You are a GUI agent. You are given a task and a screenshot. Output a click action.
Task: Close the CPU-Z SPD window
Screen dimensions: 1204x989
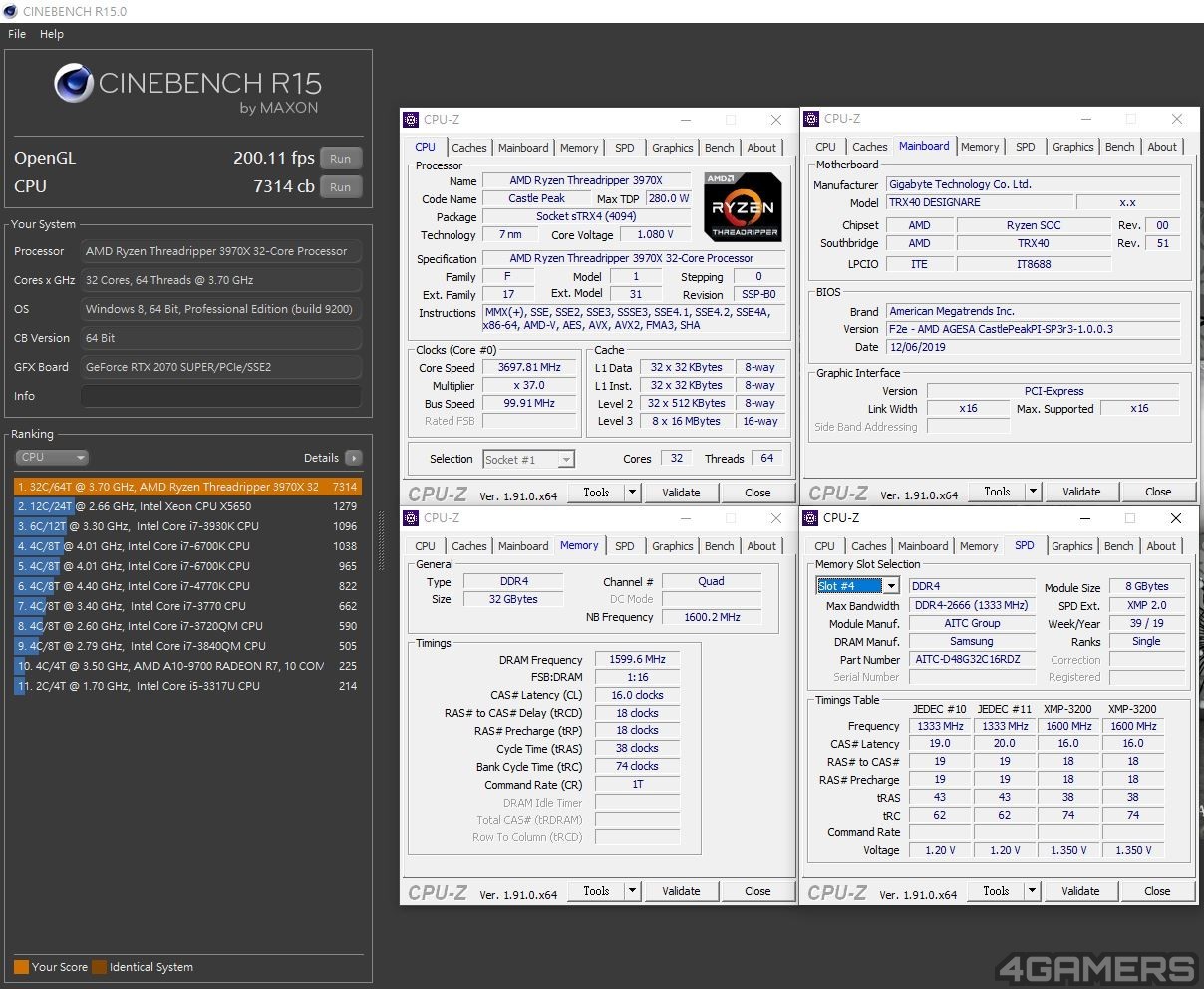pyautogui.click(x=1175, y=518)
